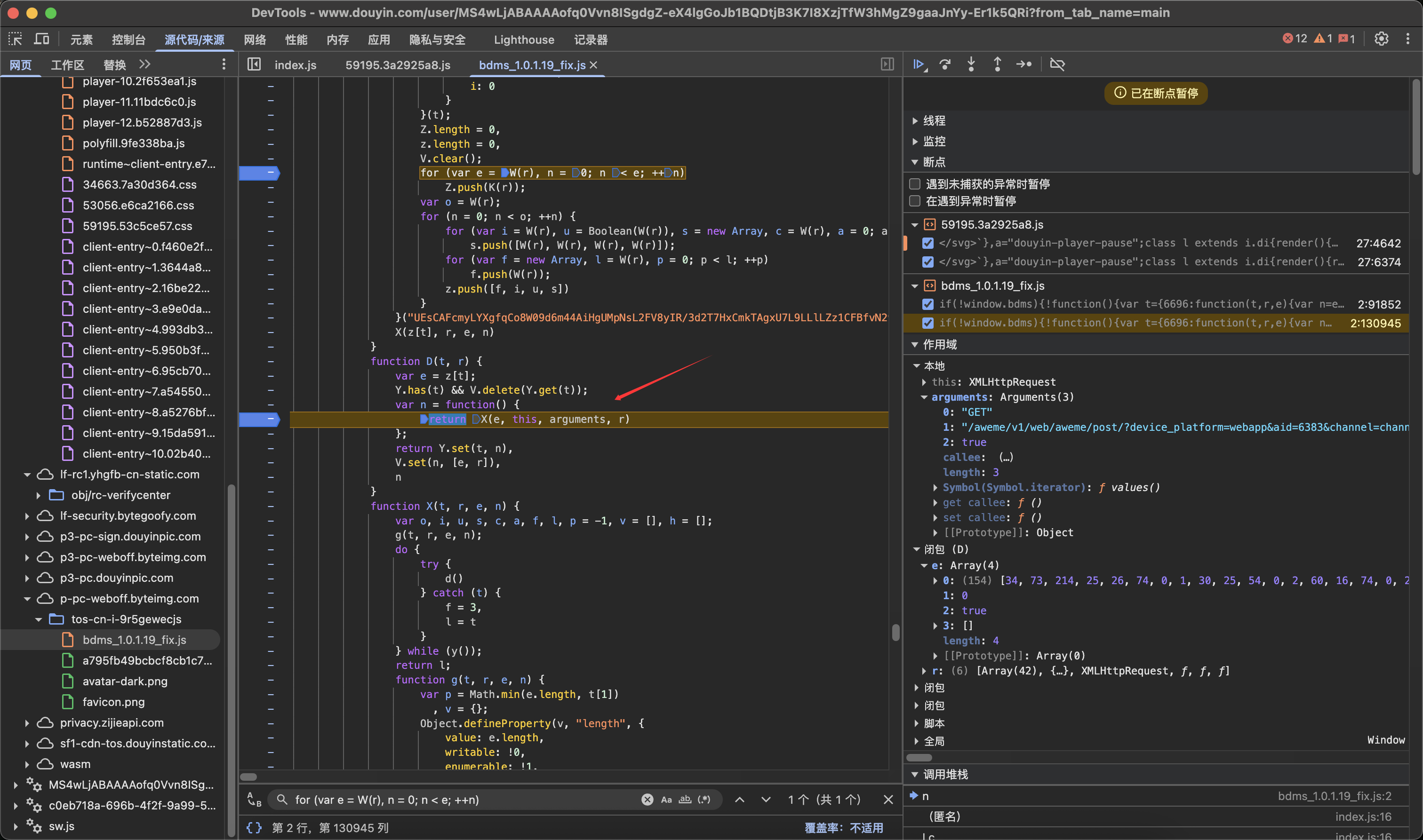Open DevTools settings gear
1423x840 pixels.
(1381, 39)
